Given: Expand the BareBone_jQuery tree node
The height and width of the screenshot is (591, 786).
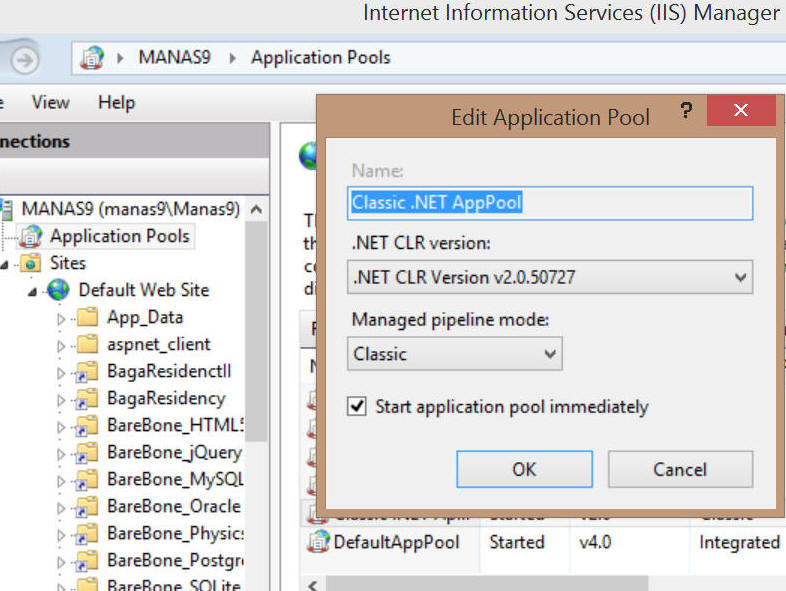Looking at the screenshot, I should pos(61,454).
